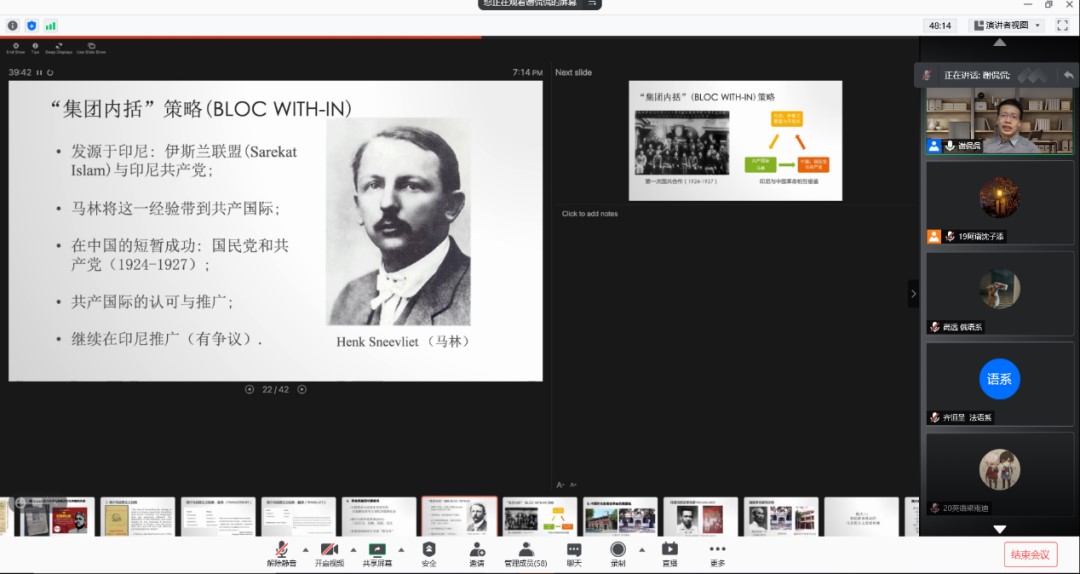Collapse the video panel side arrow
The height and width of the screenshot is (574, 1080).
(x=912, y=293)
